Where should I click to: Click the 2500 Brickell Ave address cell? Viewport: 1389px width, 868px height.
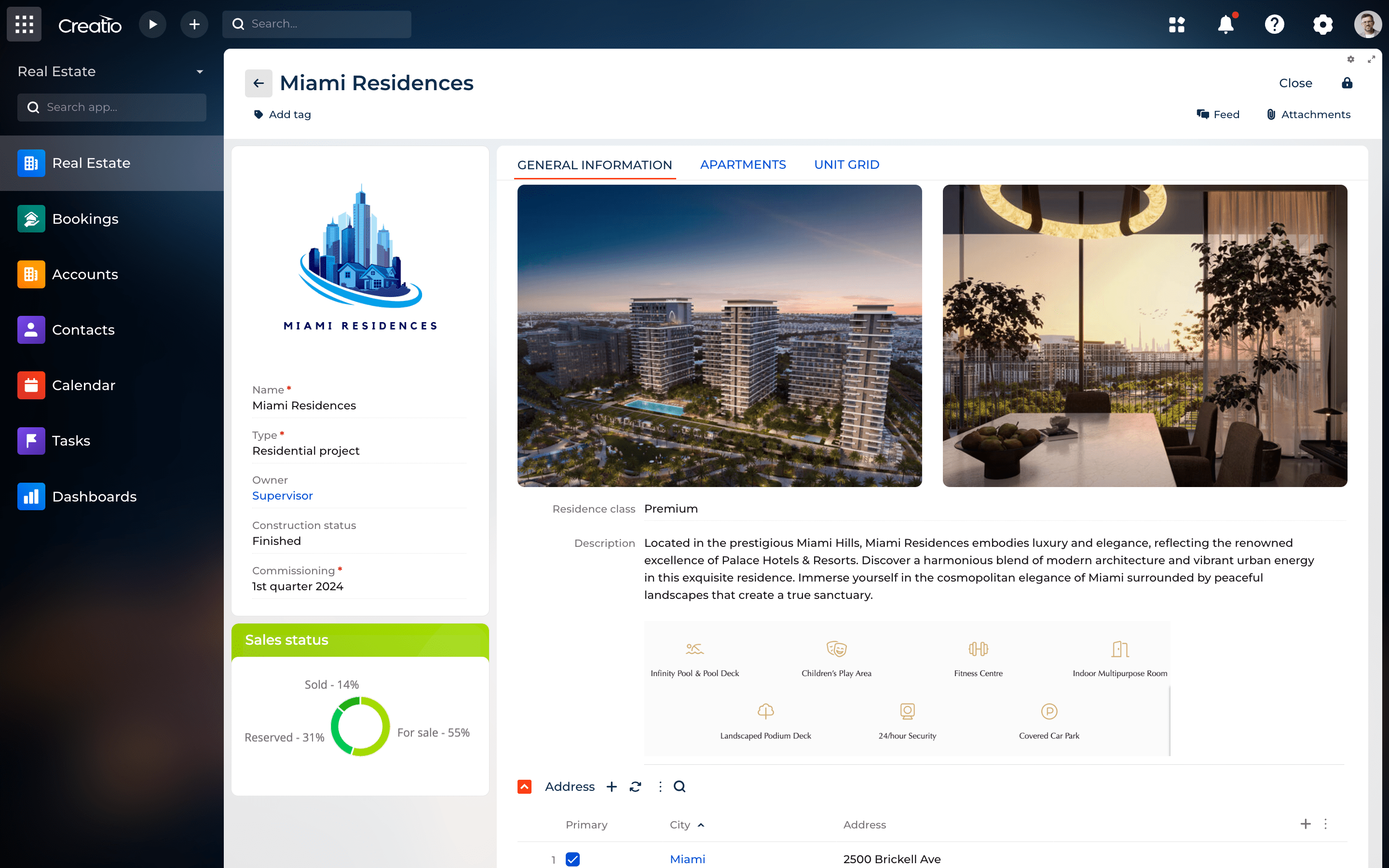[892, 859]
